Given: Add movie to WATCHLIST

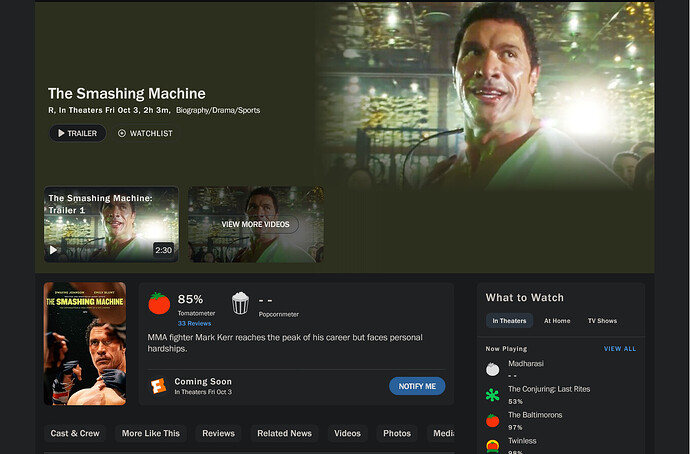Looking at the screenshot, I should pyautogui.click(x=145, y=133).
